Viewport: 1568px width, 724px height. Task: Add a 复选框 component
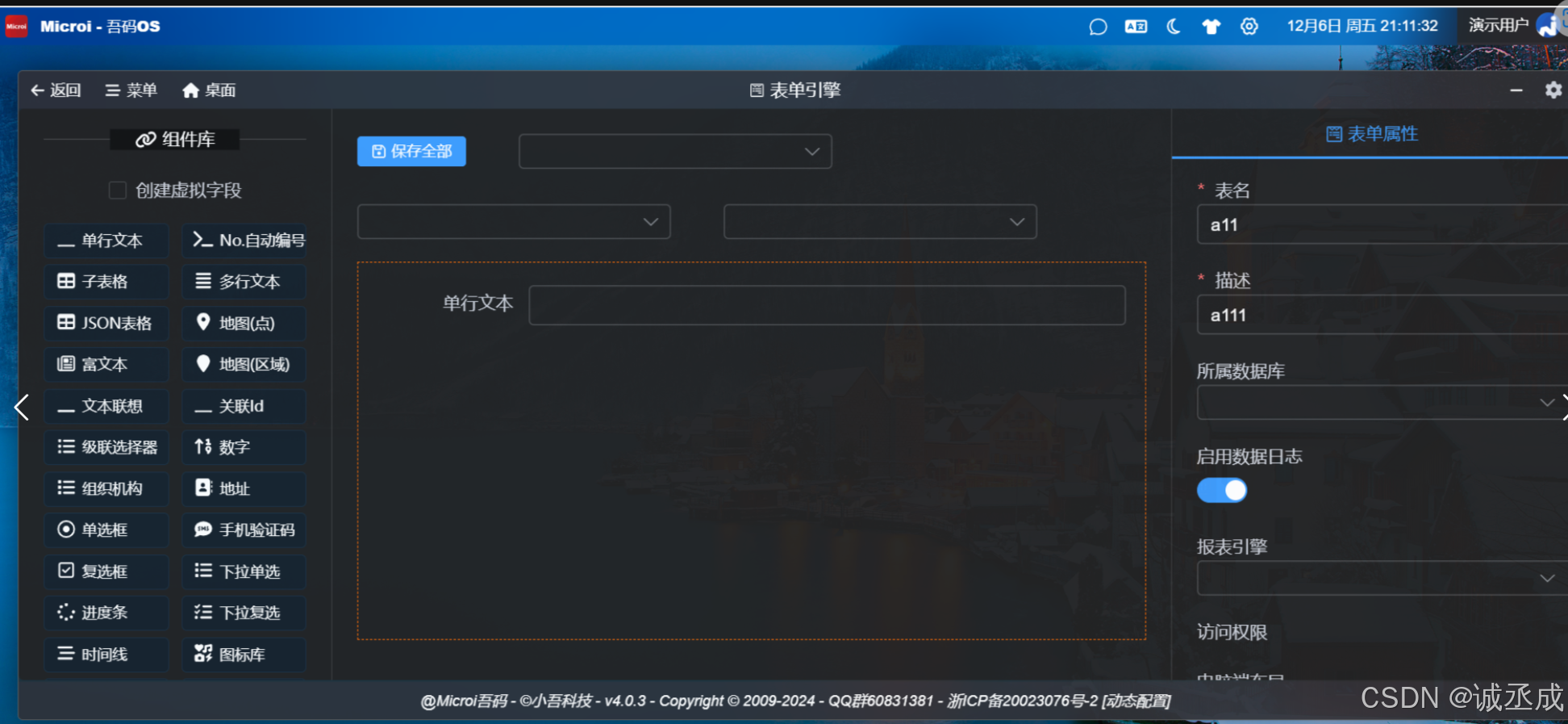point(106,571)
